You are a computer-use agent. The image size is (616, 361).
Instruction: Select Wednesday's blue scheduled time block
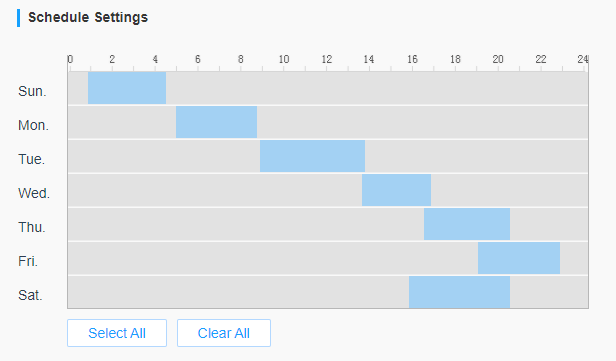[x=396, y=190]
